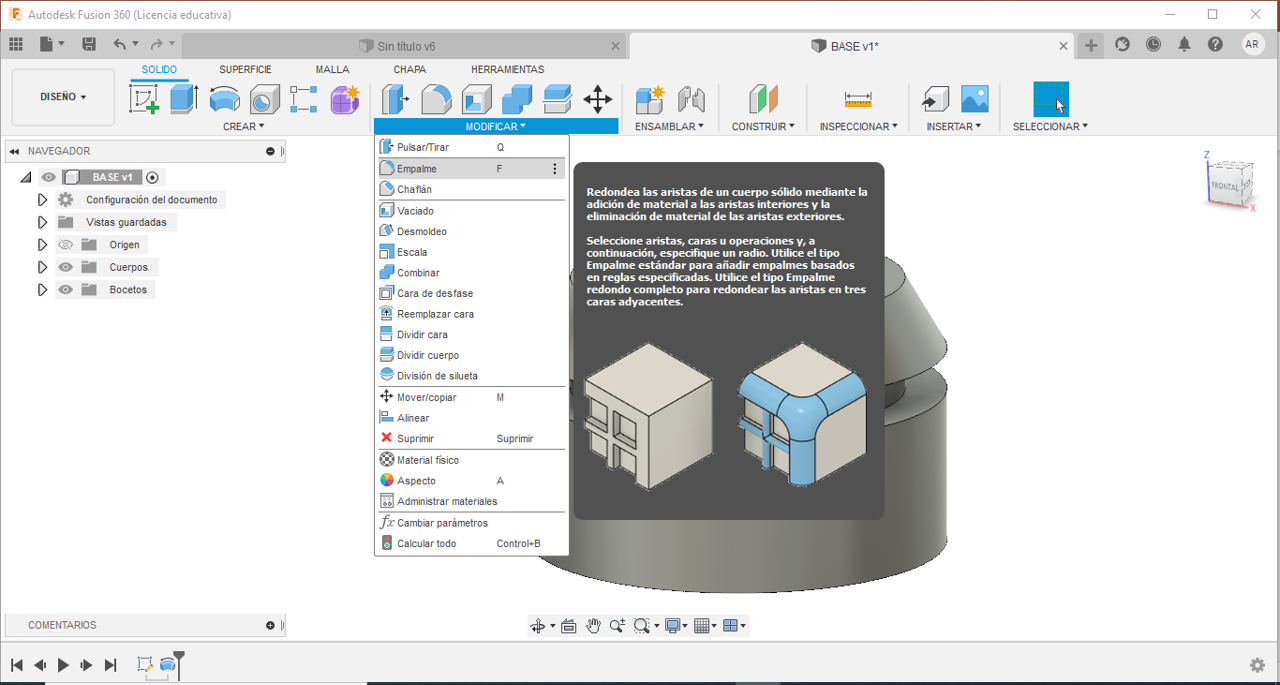Click the Redo arrow icon
The image size is (1280, 685).
(156, 44)
